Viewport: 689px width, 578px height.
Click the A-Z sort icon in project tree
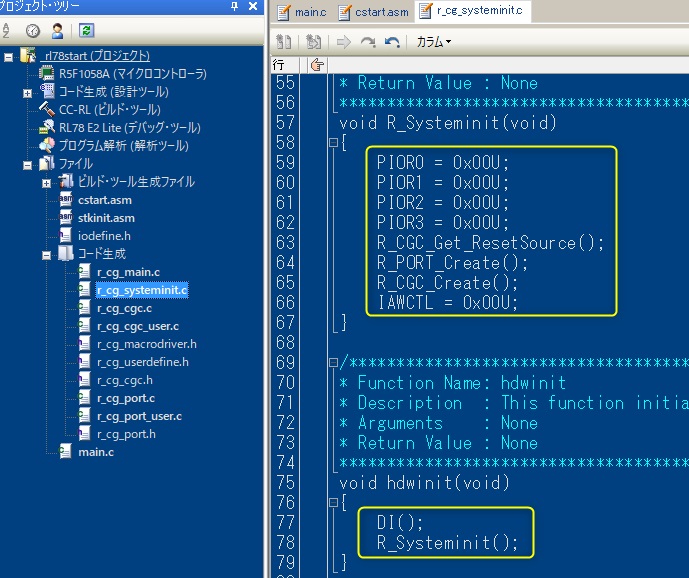[6, 32]
